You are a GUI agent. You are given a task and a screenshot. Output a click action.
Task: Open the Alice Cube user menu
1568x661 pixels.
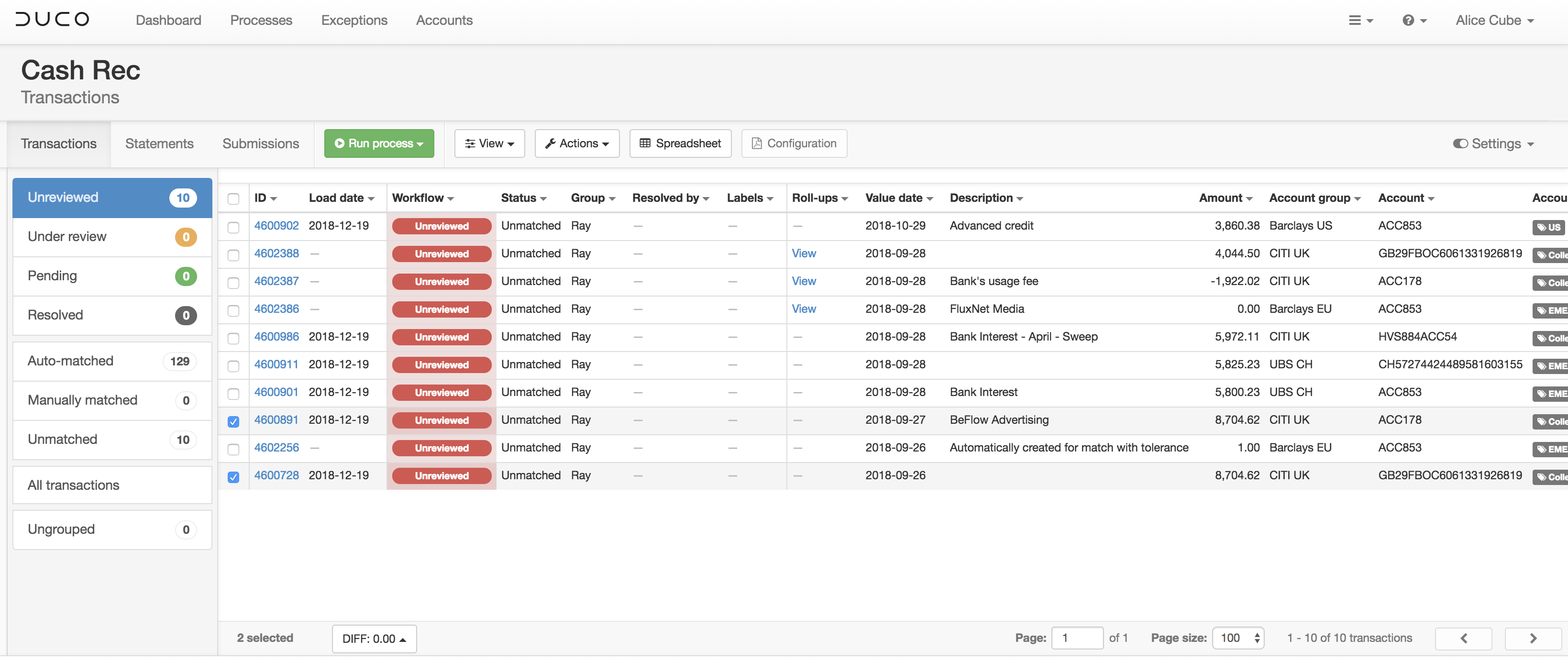[x=1494, y=21]
